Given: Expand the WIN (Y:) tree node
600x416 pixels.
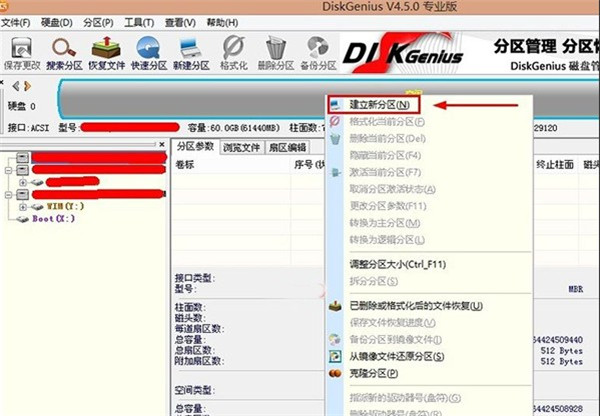Looking at the screenshot, I should (23, 207).
